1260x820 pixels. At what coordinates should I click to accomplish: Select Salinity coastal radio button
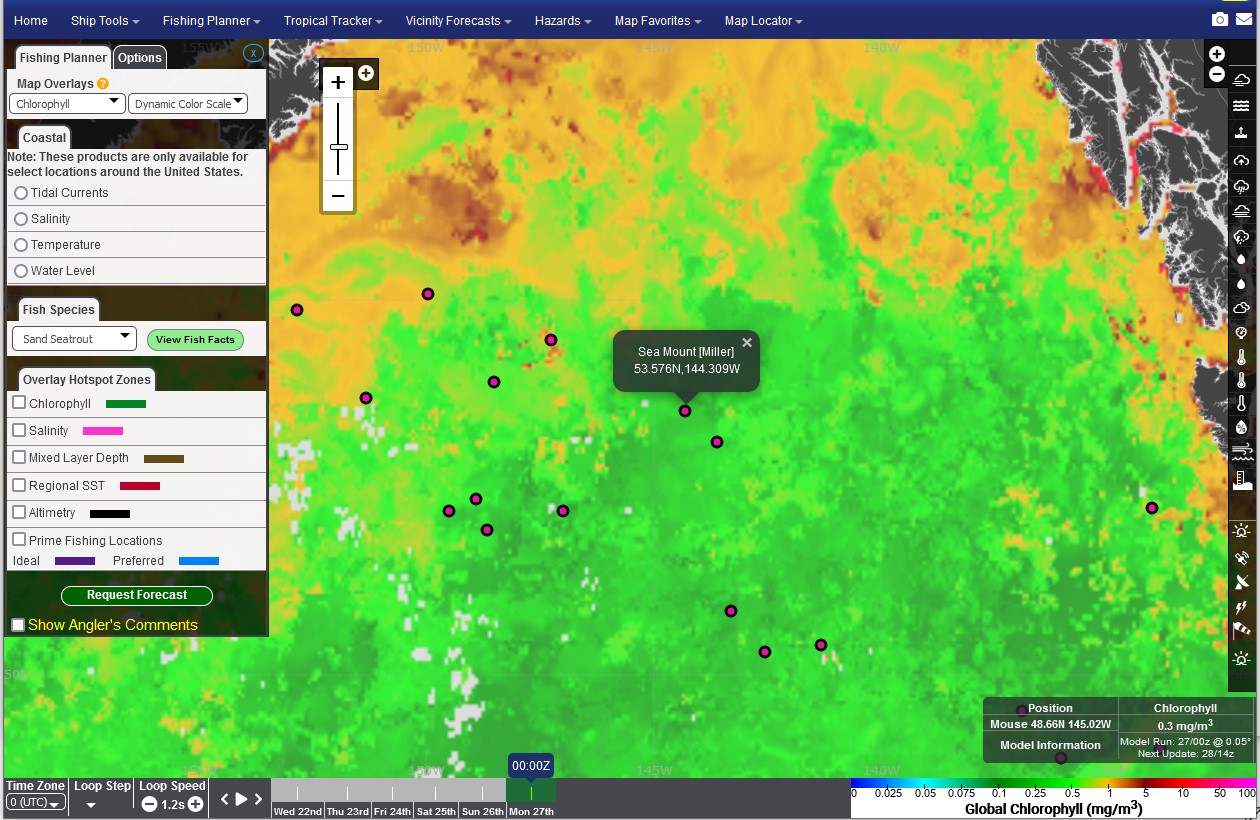point(21,219)
